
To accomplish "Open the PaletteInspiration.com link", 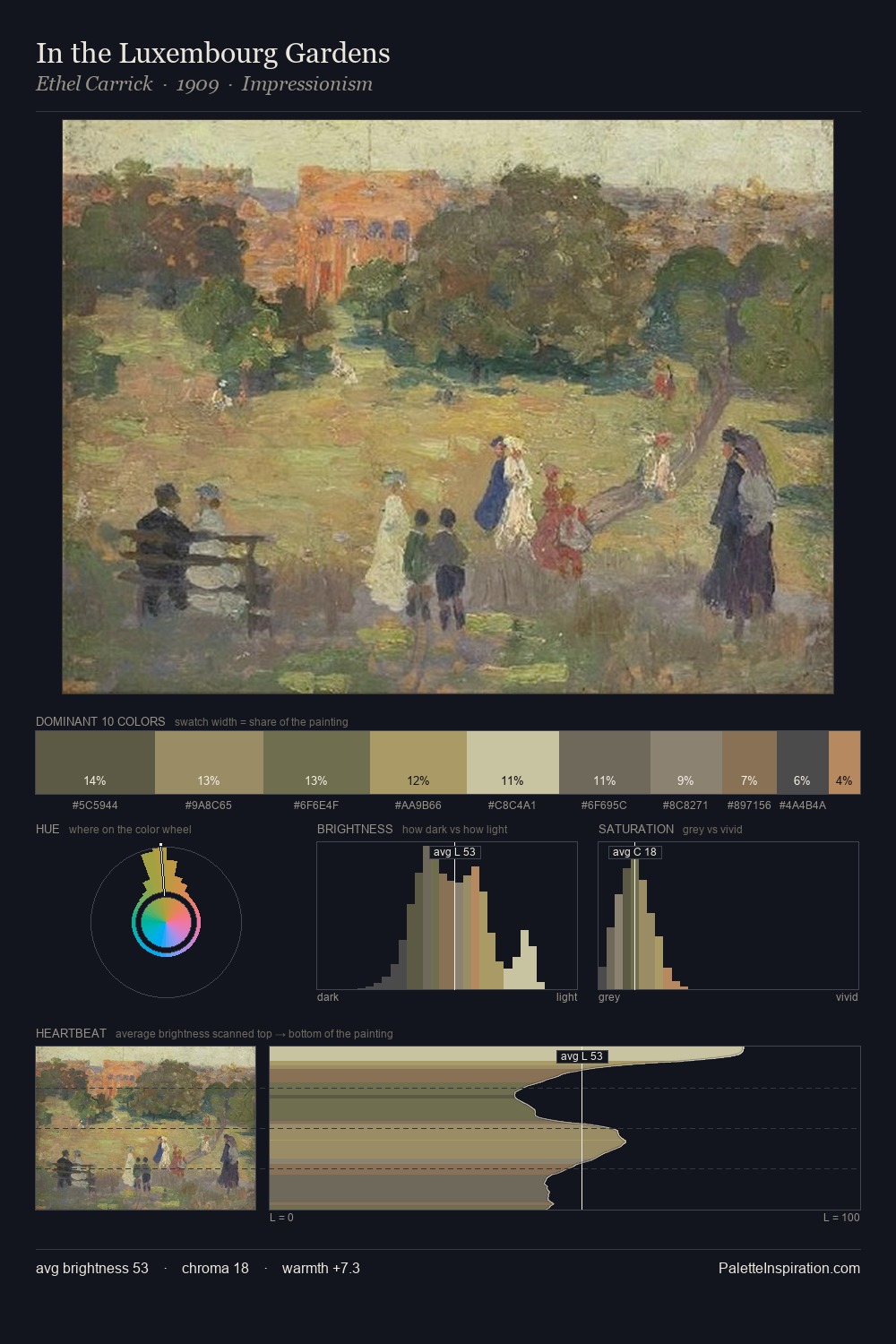I will pos(789,1268).
